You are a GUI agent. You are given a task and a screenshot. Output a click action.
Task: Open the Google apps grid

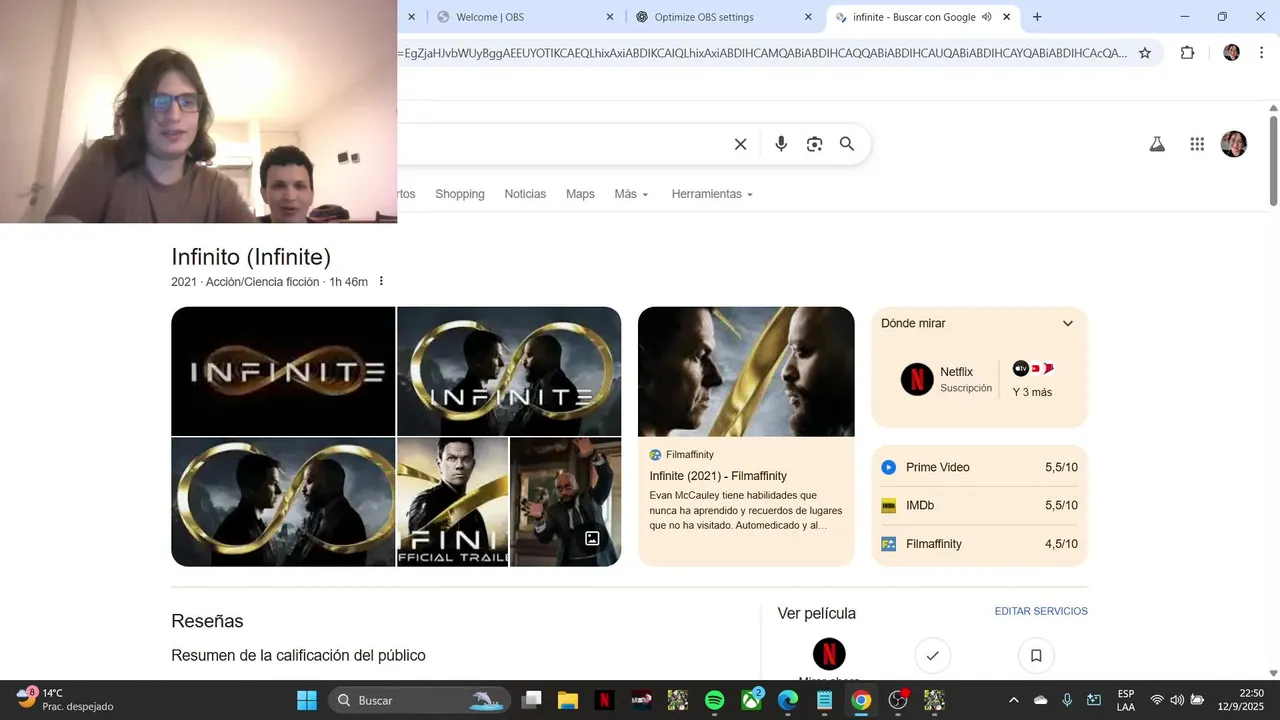[1197, 144]
